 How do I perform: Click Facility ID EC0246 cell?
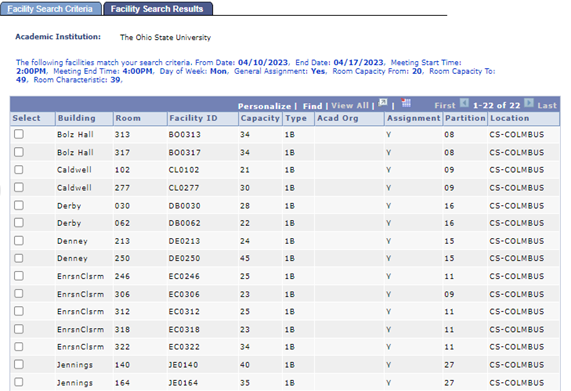pos(184,276)
